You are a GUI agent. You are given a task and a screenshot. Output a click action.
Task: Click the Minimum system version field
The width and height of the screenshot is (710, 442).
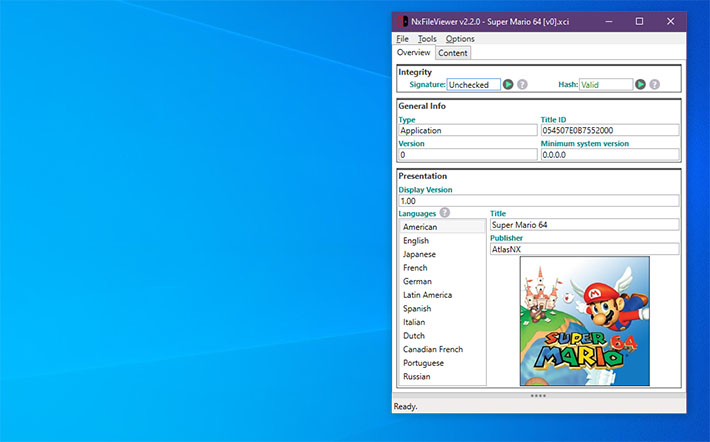coord(610,155)
